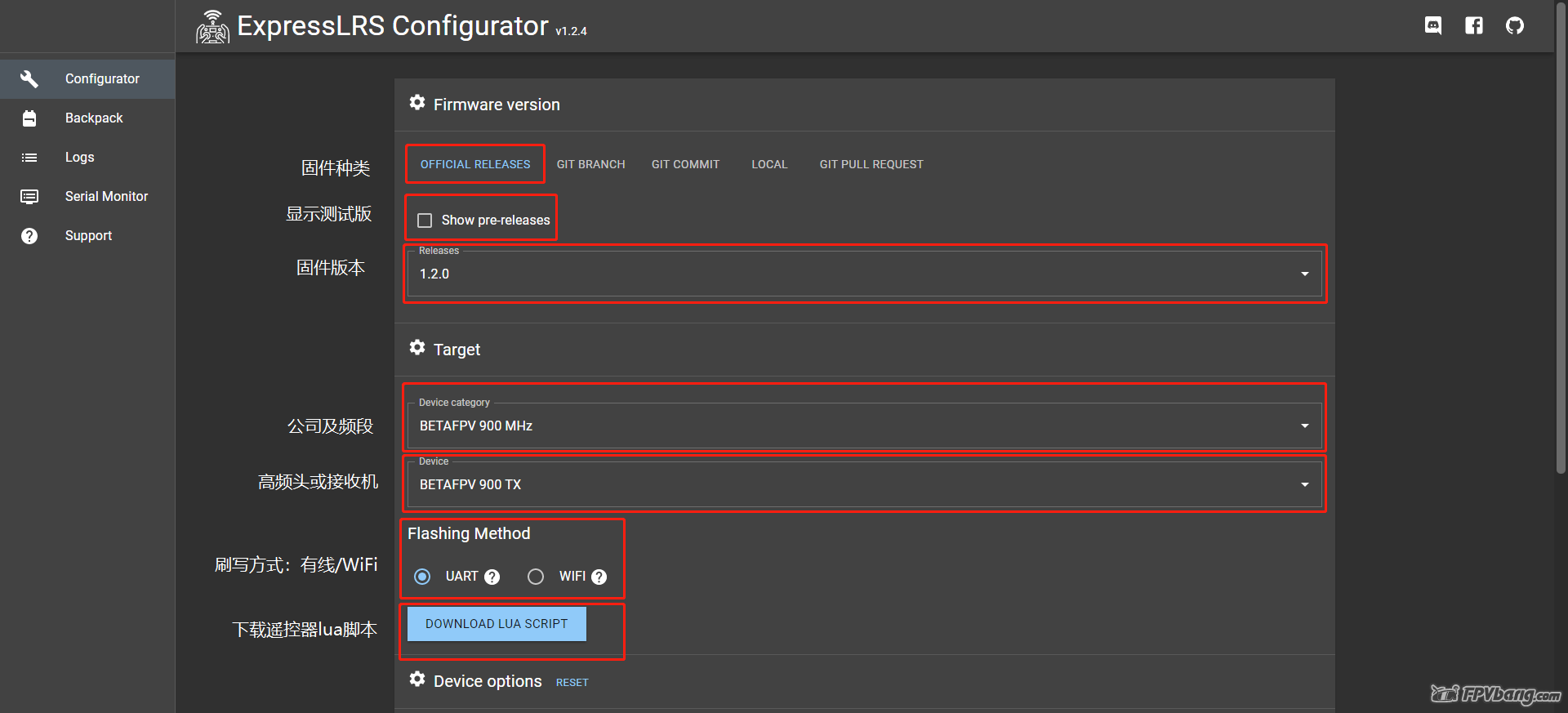The height and width of the screenshot is (713, 1568).
Task: Open Backpack in the sidebar
Action: [x=87, y=118]
